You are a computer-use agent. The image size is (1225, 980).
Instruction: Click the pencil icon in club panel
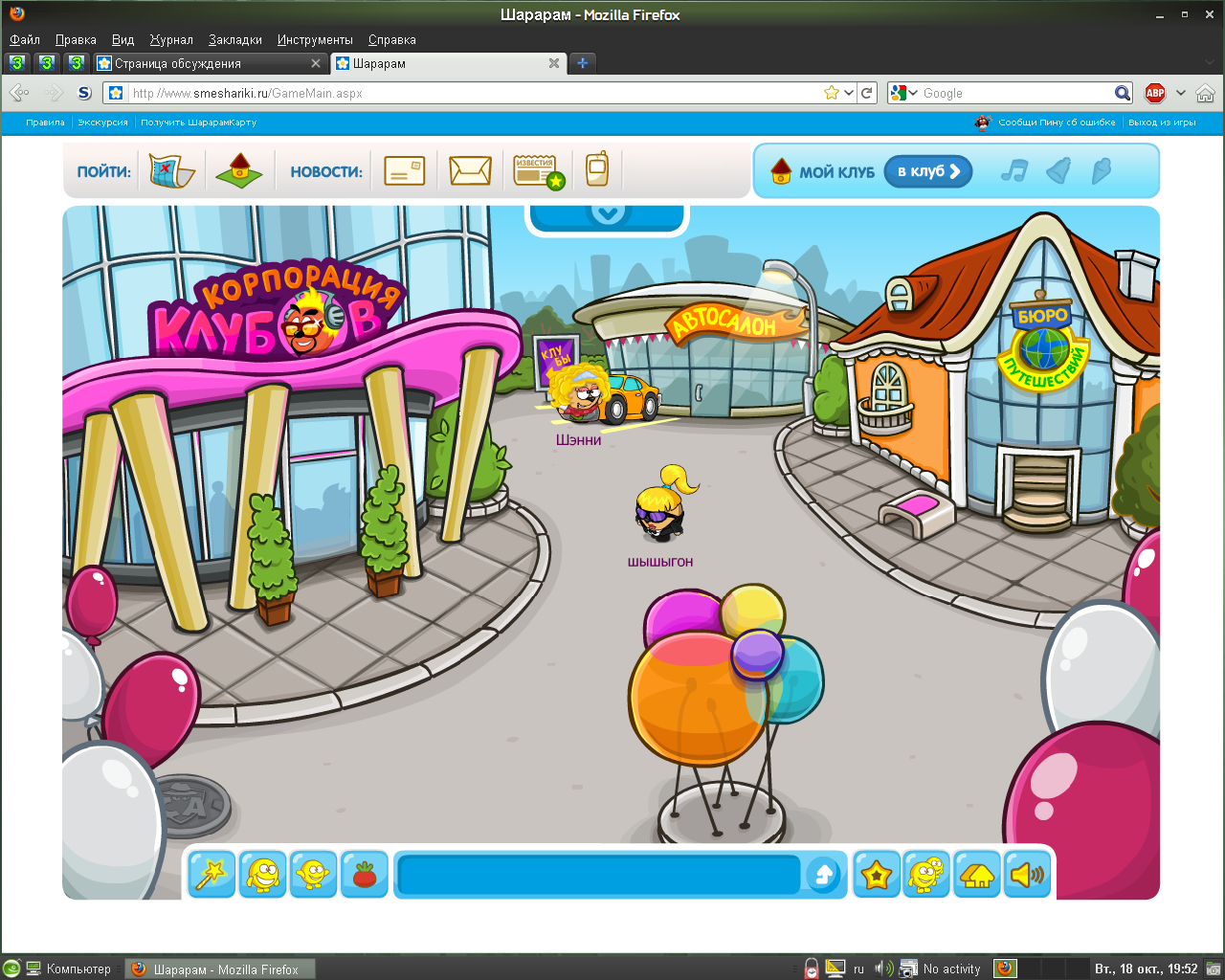click(1102, 170)
